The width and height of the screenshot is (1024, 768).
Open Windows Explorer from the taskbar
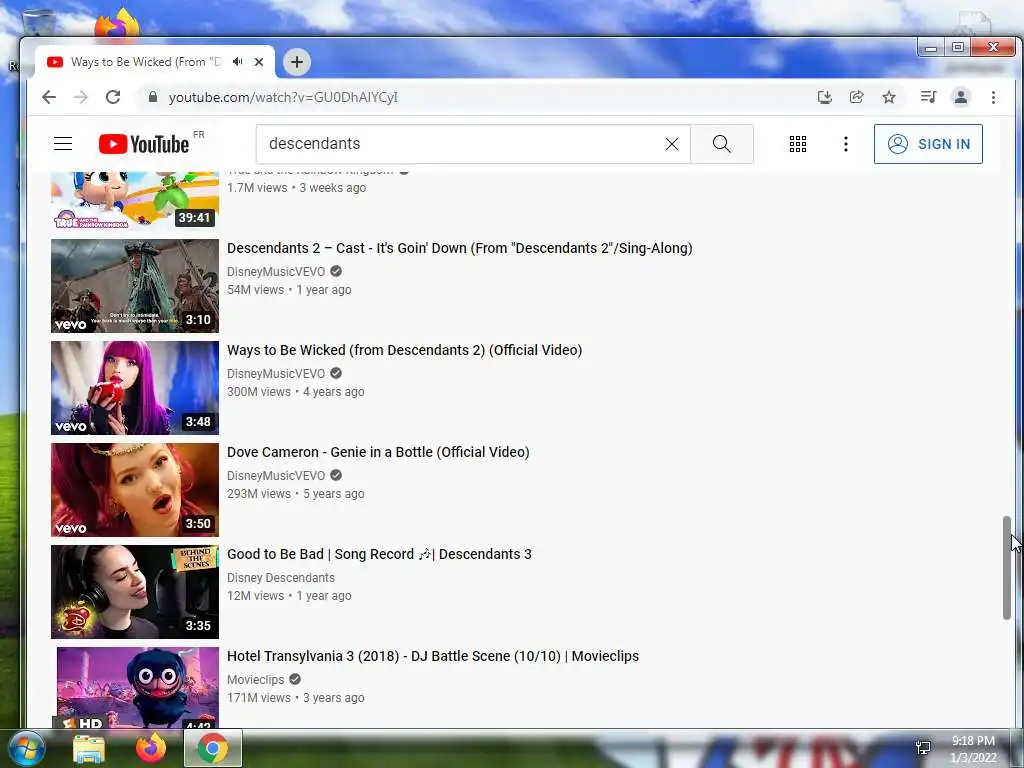coord(89,748)
